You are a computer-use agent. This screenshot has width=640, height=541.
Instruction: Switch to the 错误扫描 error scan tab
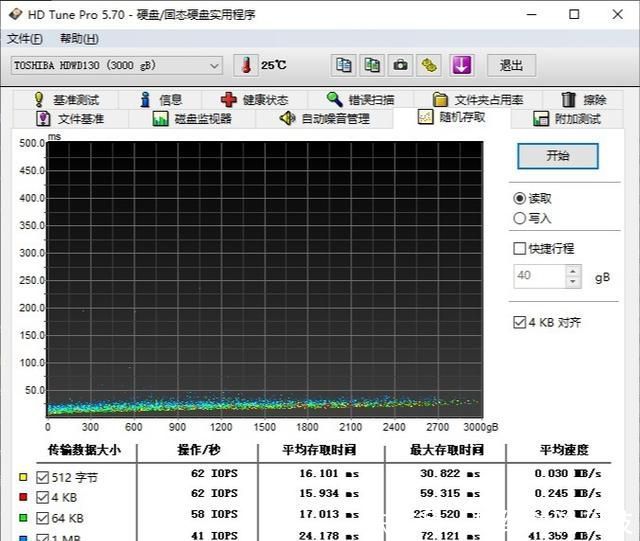(361, 100)
